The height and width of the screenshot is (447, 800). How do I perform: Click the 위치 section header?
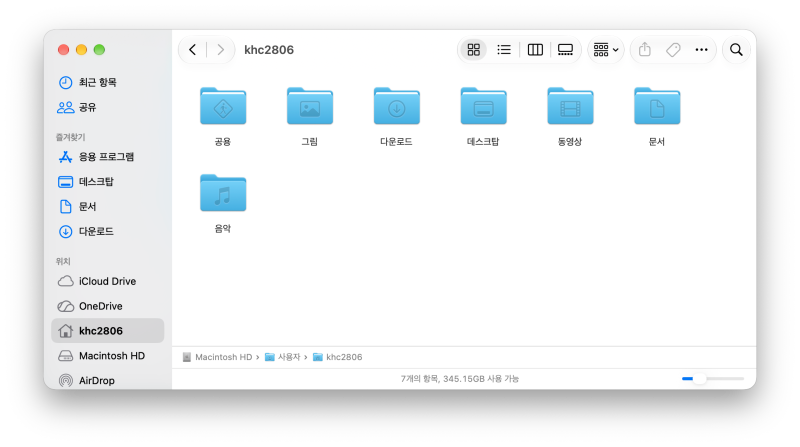pyautogui.click(x=63, y=261)
